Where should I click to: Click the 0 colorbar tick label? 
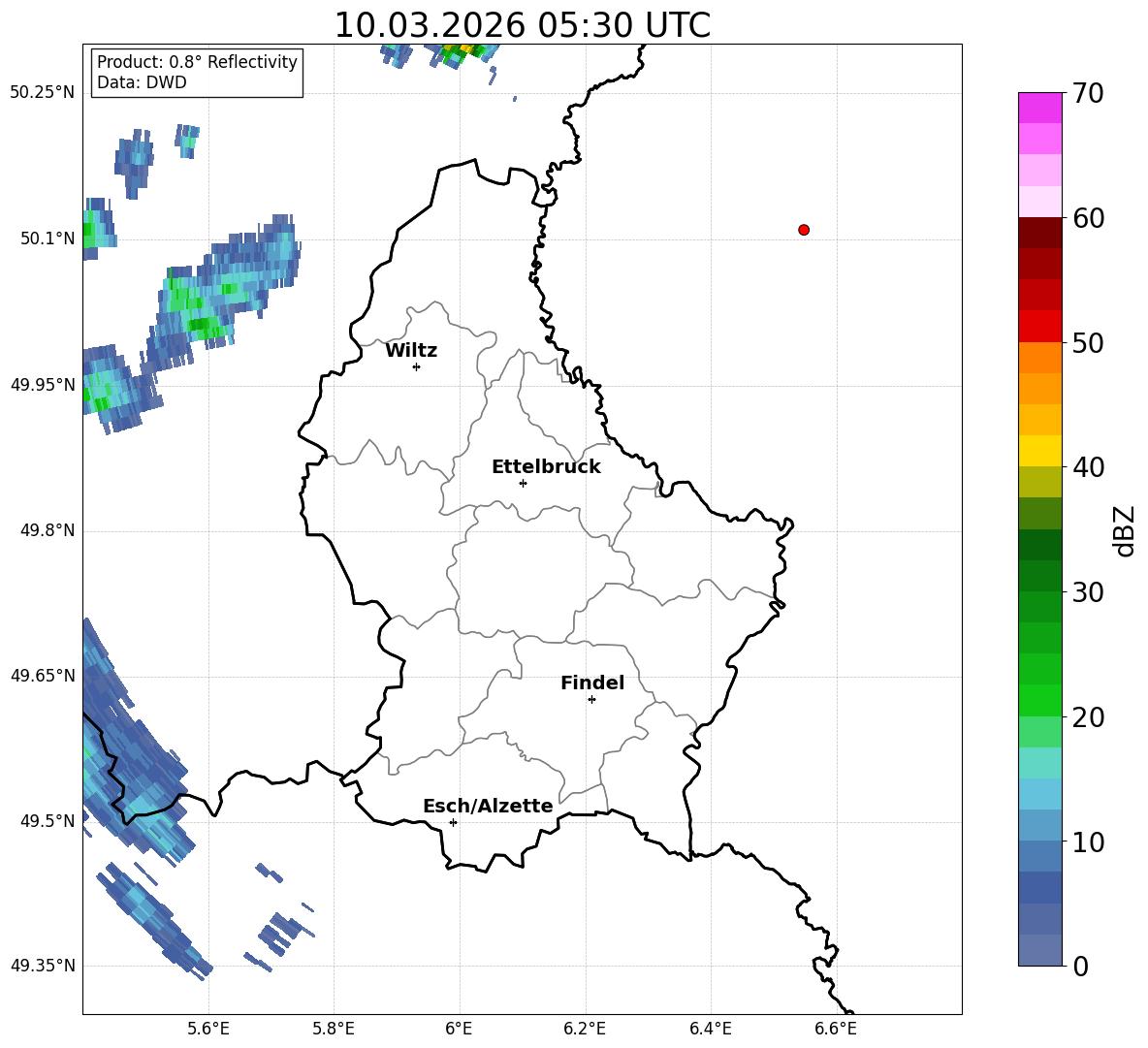[x=1080, y=966]
